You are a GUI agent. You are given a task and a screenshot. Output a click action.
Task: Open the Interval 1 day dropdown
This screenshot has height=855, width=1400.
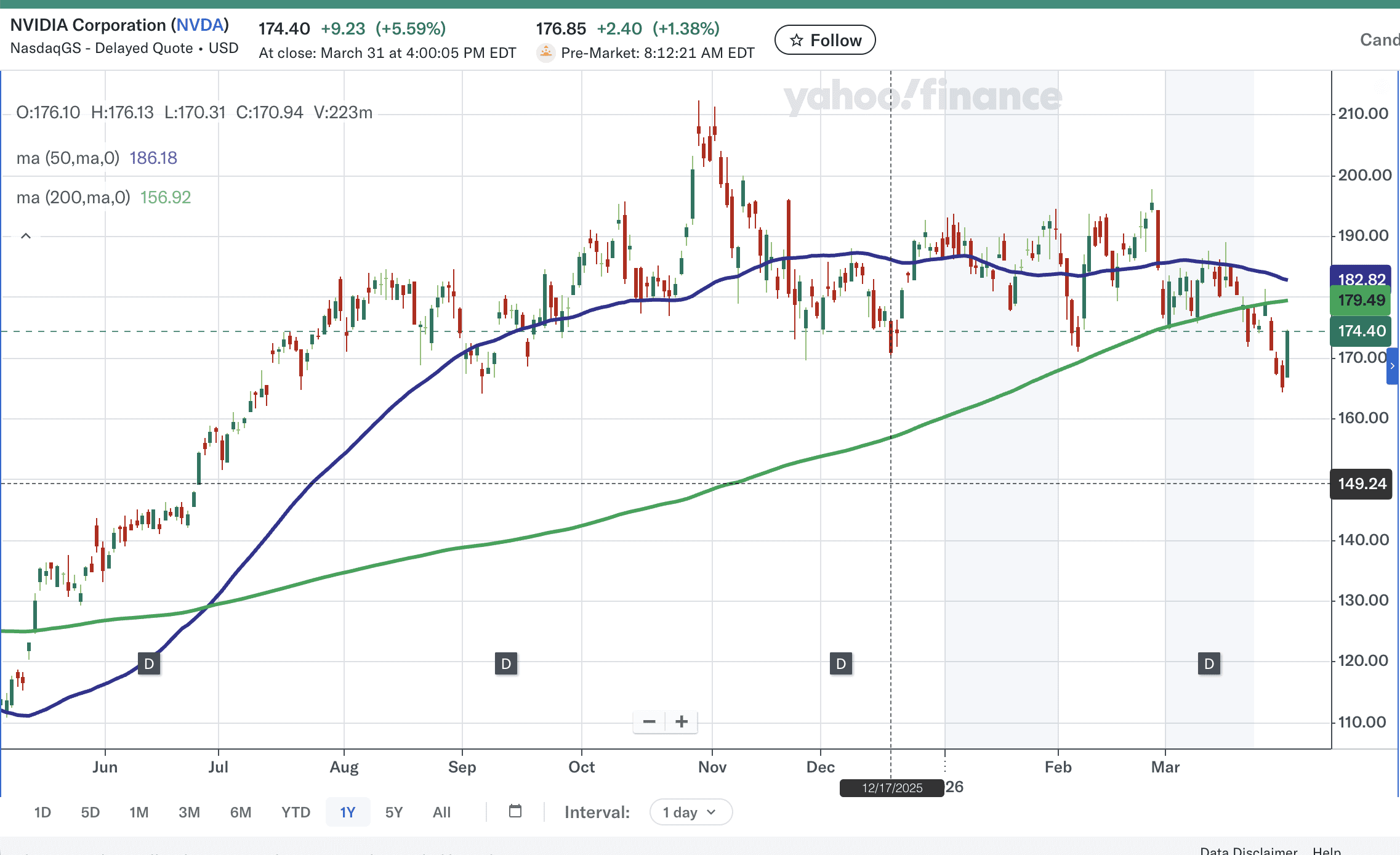pos(691,812)
